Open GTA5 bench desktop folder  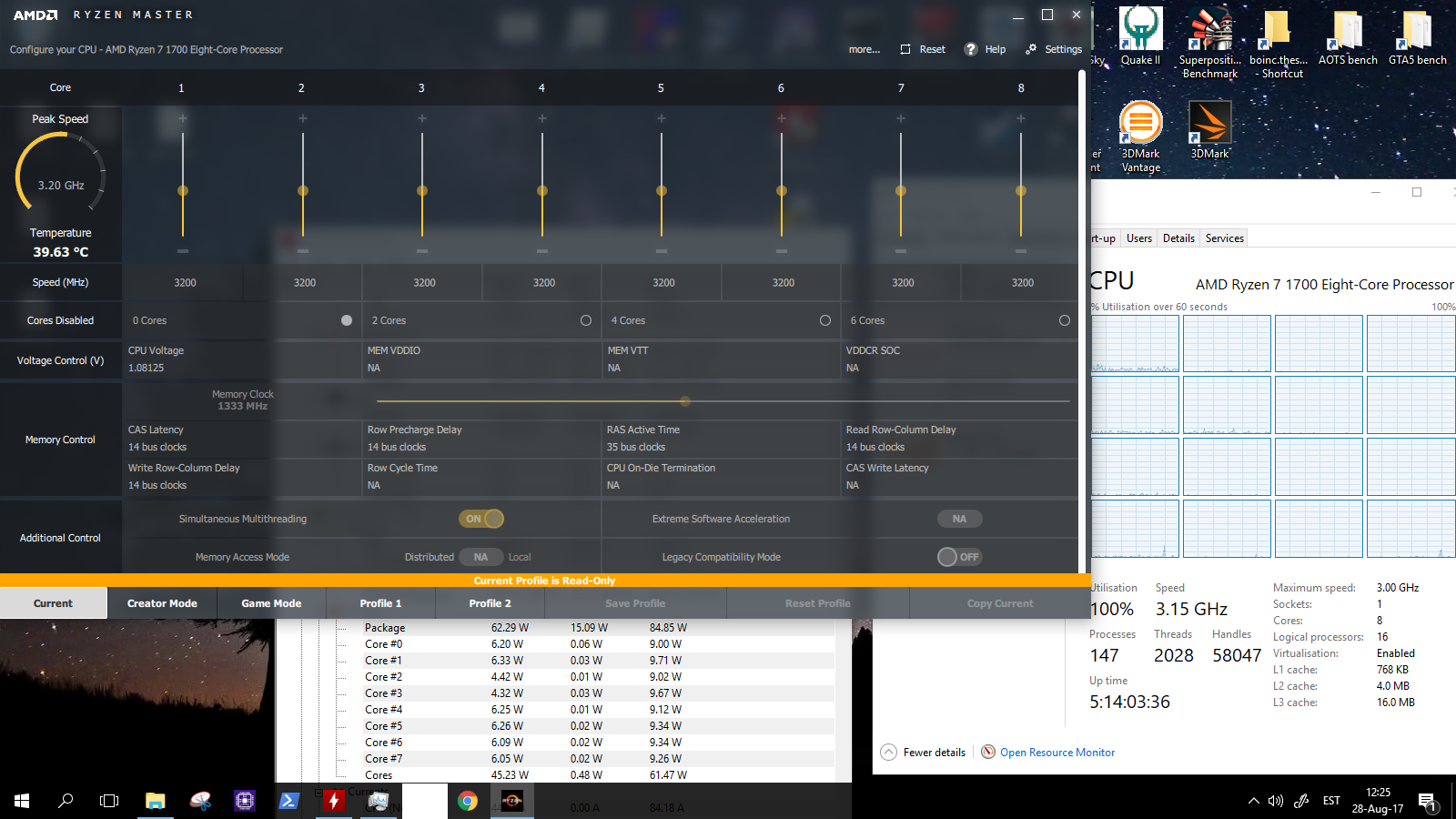(x=1417, y=36)
